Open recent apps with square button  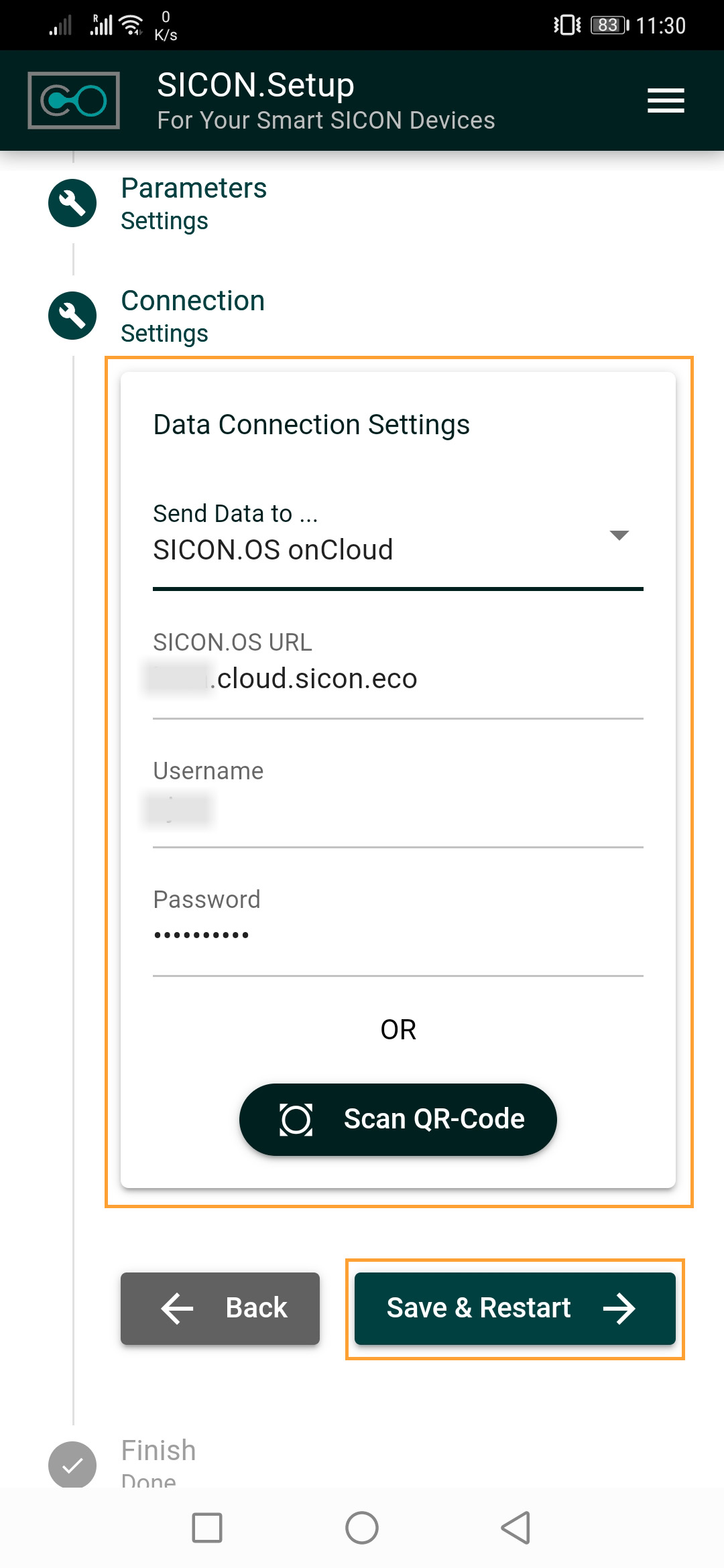(207, 1528)
